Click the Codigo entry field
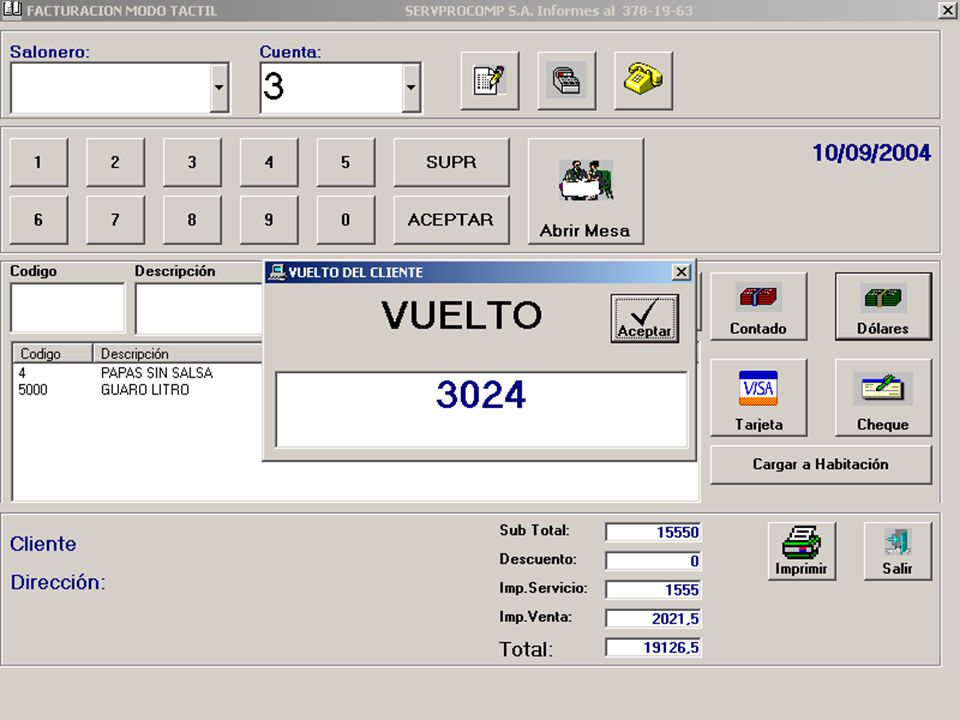Viewport: 960px width, 720px height. [67, 308]
